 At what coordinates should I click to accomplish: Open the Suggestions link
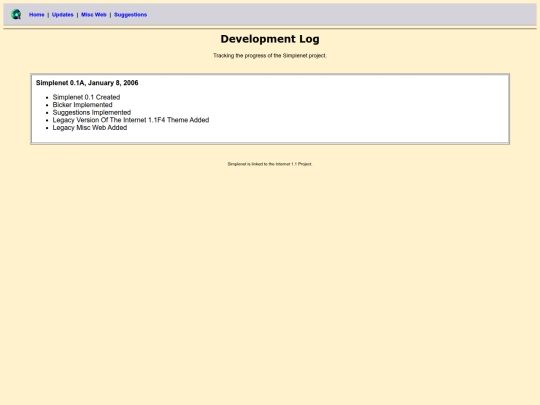(x=131, y=15)
